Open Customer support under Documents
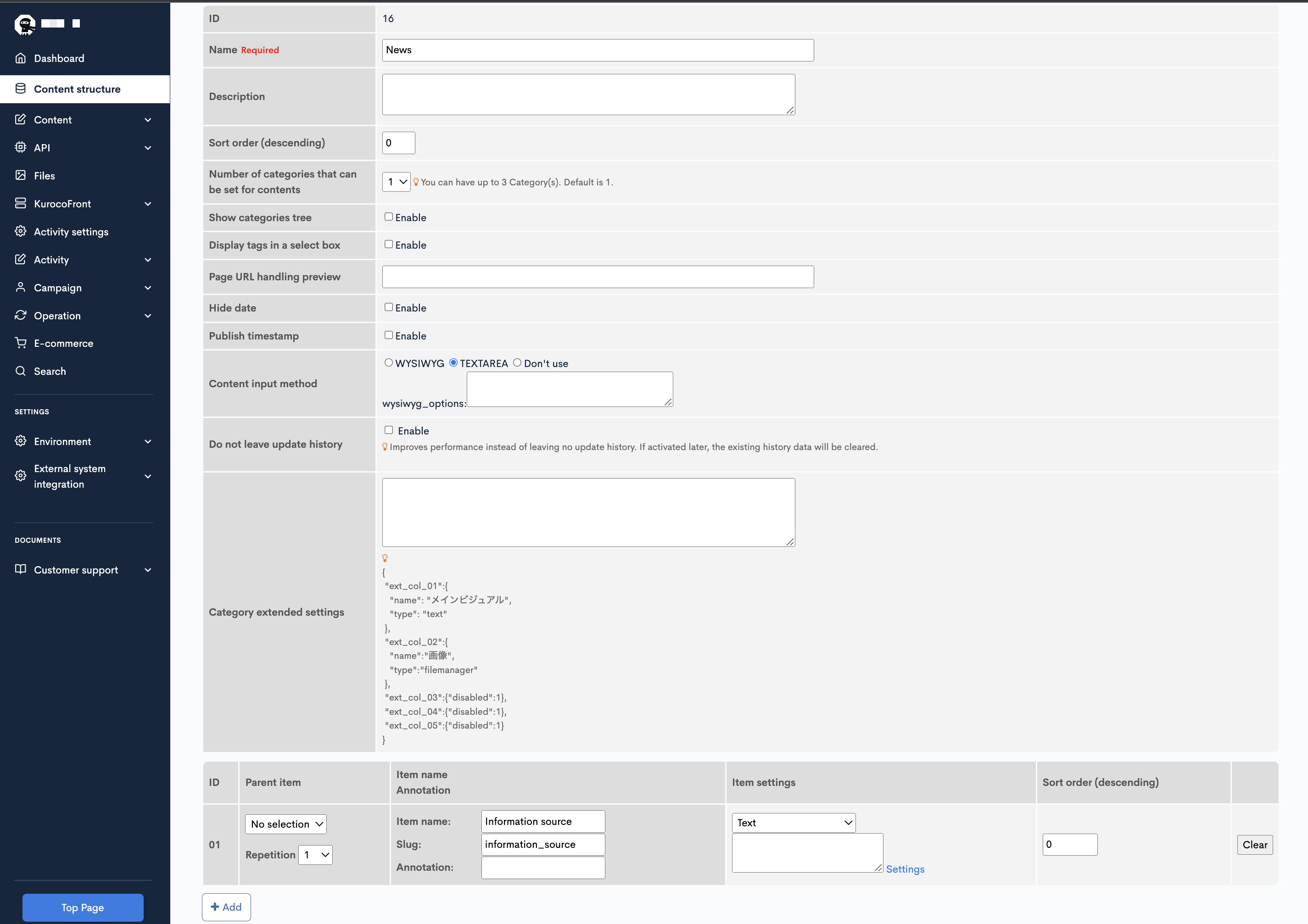This screenshot has width=1308, height=924. click(x=75, y=569)
